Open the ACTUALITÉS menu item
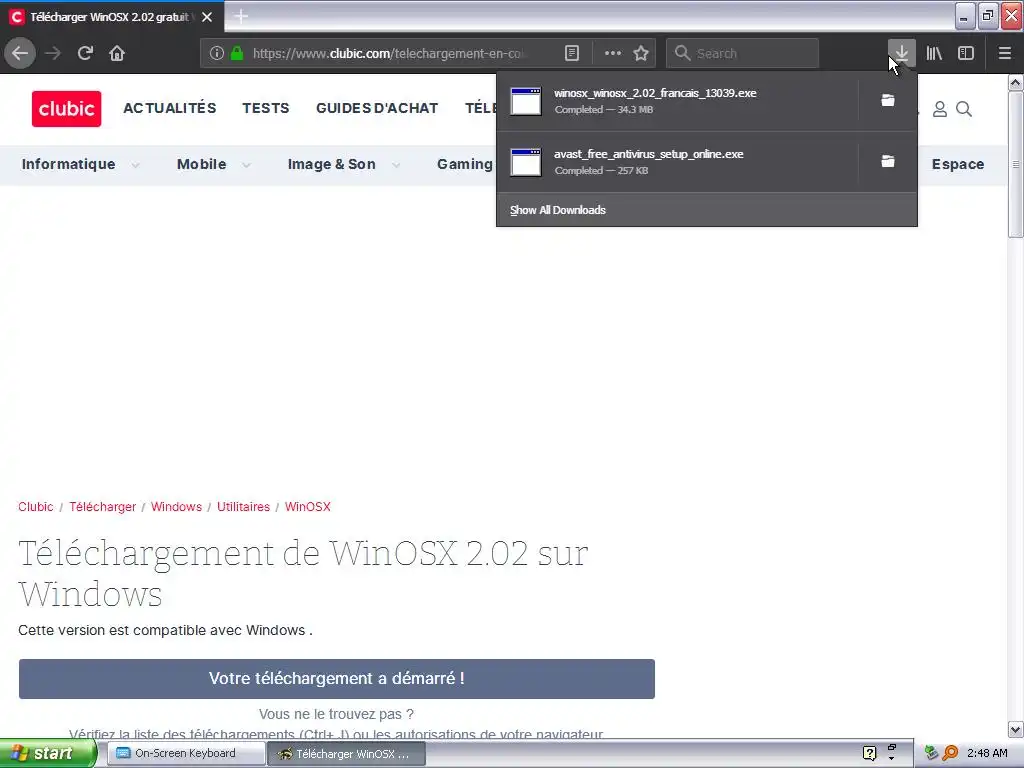This screenshot has width=1024, height=768. pyautogui.click(x=170, y=108)
